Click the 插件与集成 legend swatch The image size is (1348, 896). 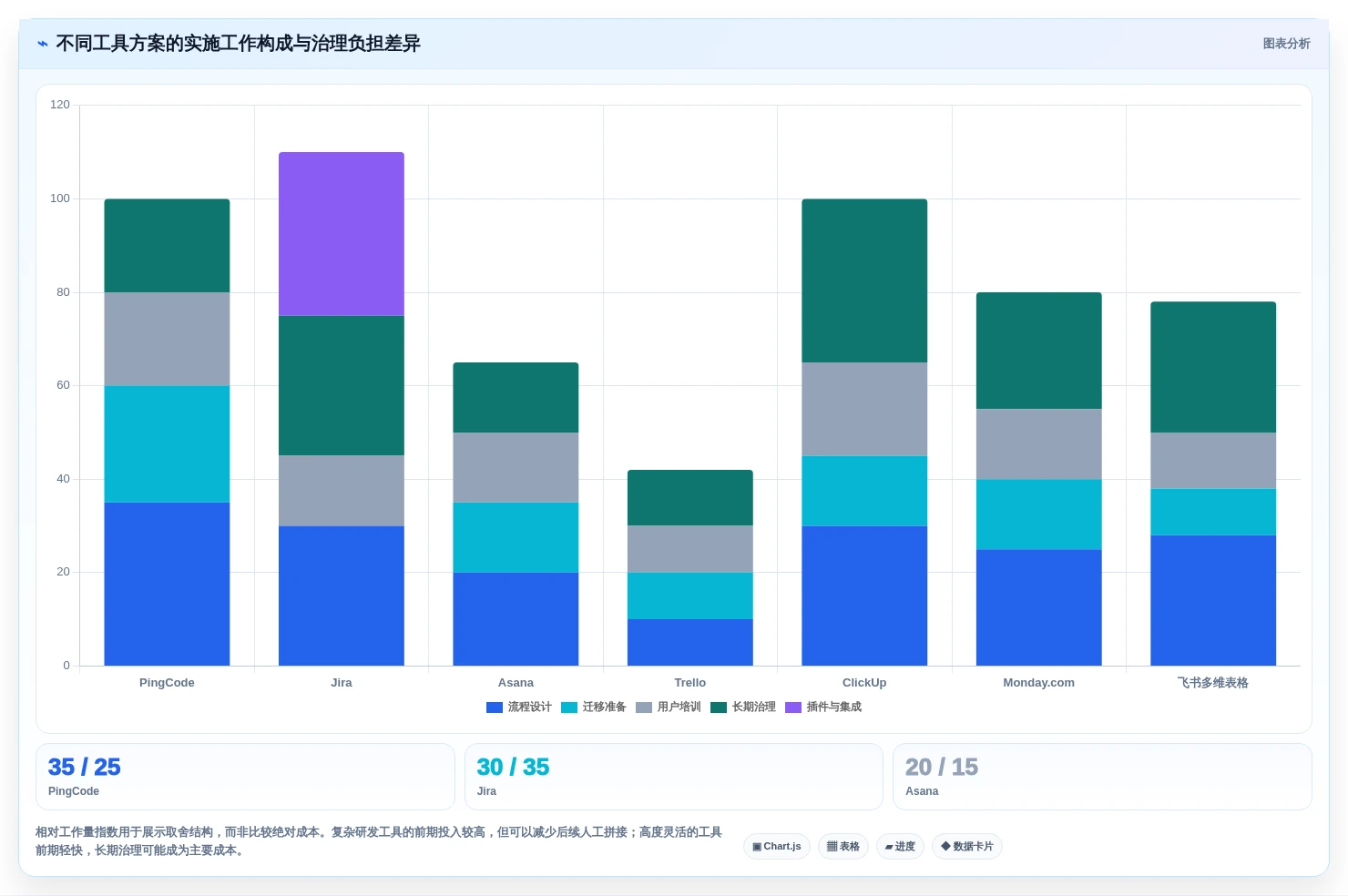[x=793, y=708]
